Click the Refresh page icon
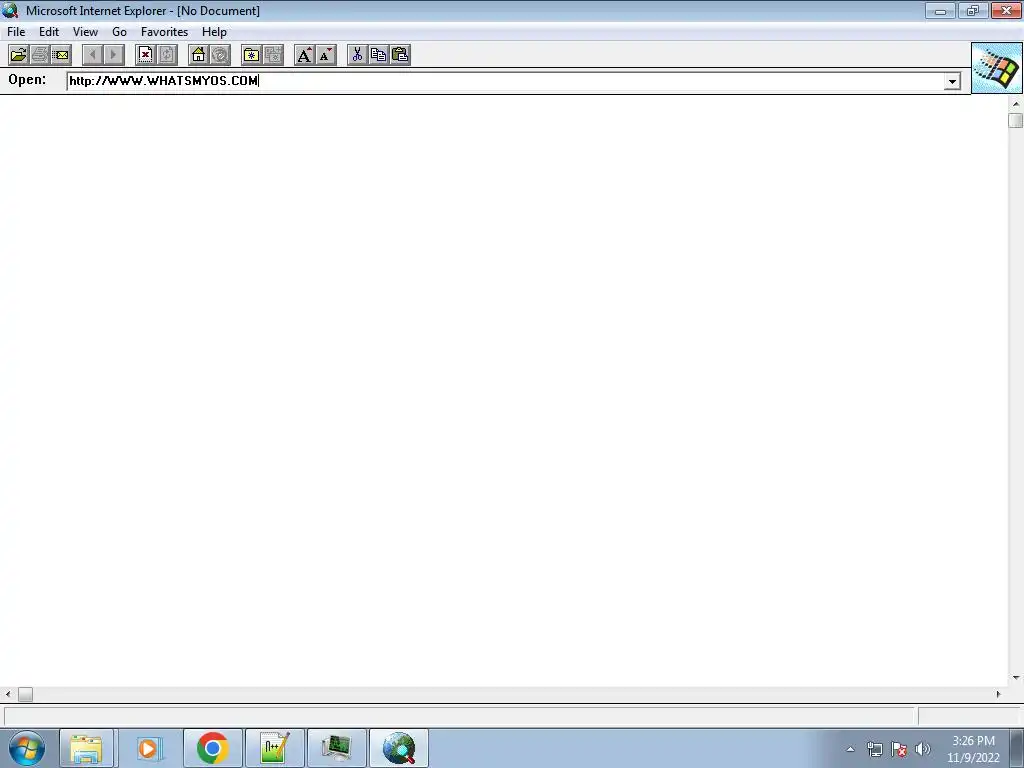1024x768 pixels. [x=167, y=55]
